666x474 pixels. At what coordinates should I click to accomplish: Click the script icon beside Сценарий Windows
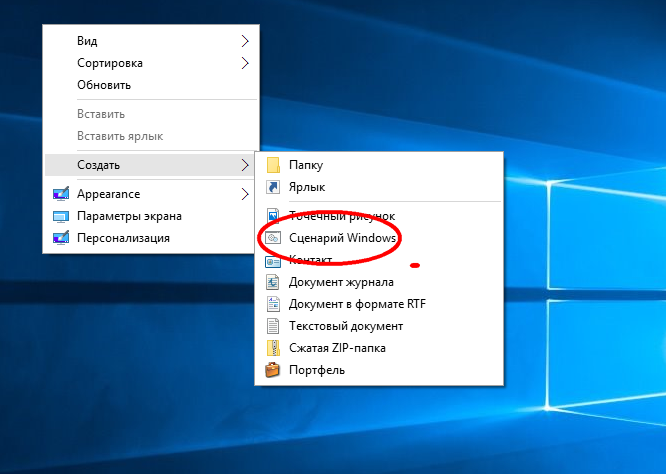tap(273, 238)
